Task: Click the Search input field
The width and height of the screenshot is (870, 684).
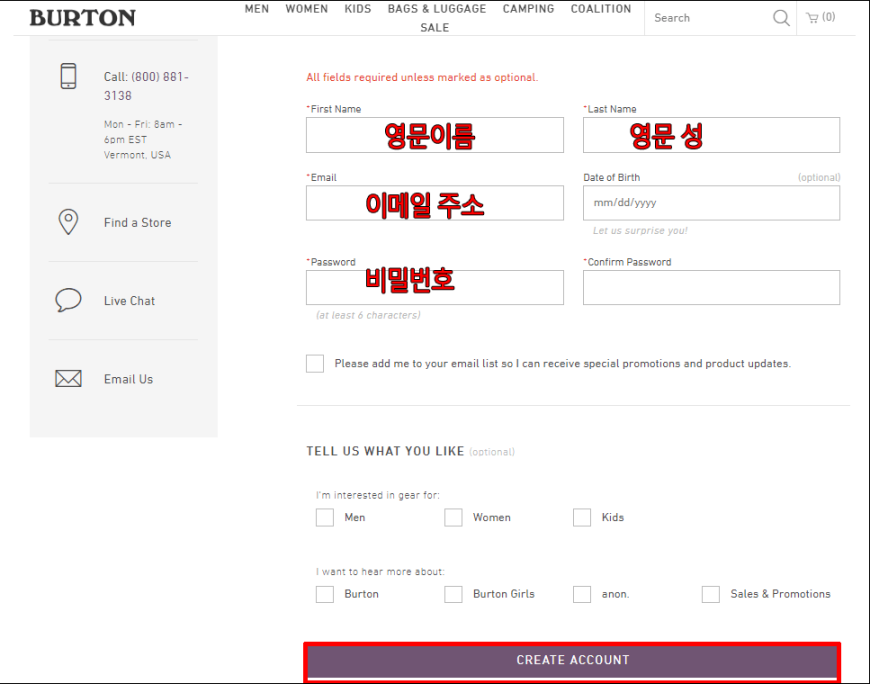Action: 710,18
